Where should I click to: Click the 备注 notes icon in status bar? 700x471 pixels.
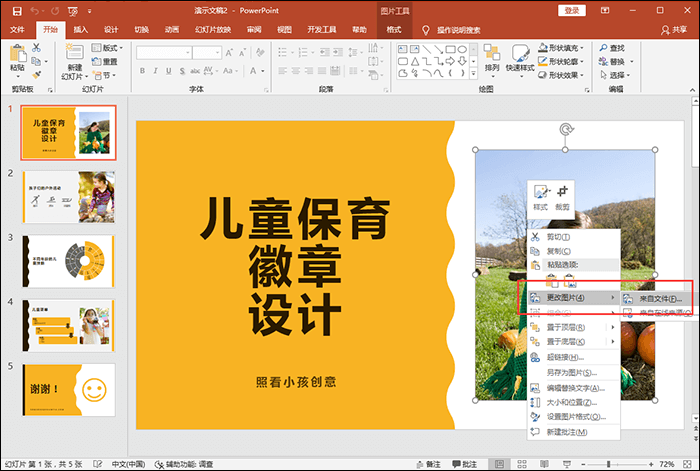(420, 464)
